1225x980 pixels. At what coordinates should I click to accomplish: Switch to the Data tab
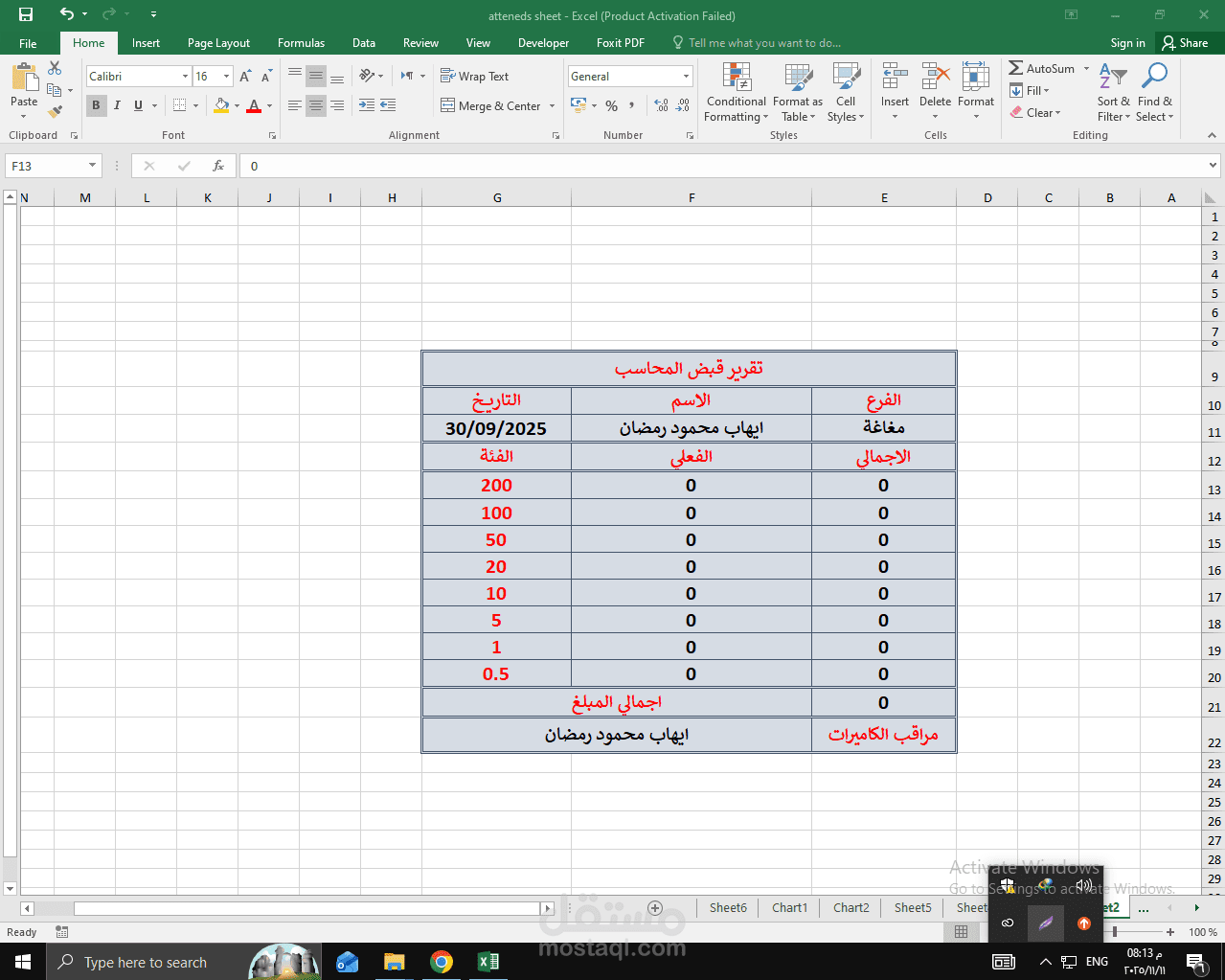(363, 43)
